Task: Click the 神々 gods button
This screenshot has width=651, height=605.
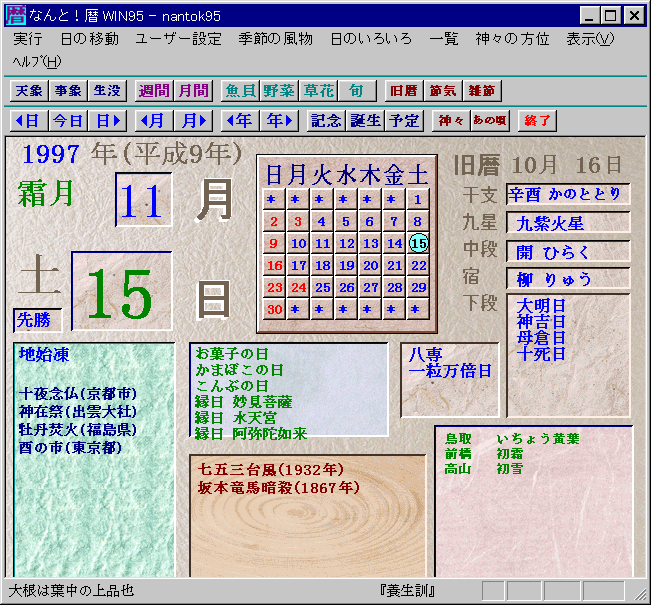Action: pyautogui.click(x=451, y=121)
